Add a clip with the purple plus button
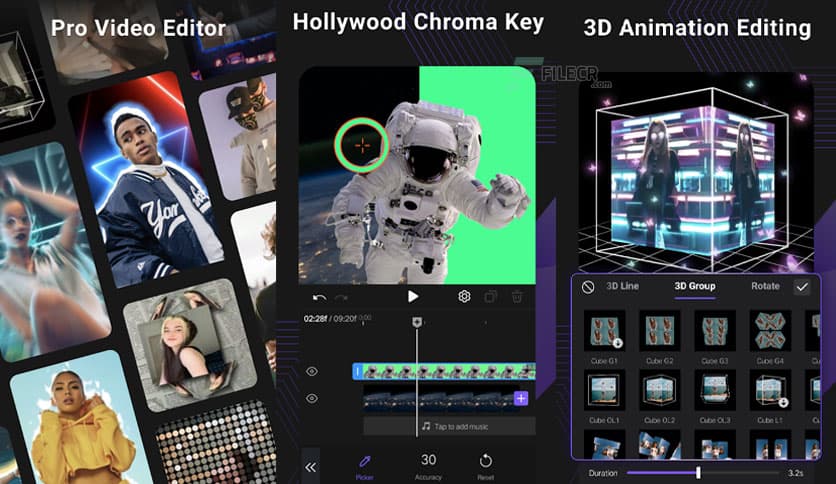 pos(521,398)
